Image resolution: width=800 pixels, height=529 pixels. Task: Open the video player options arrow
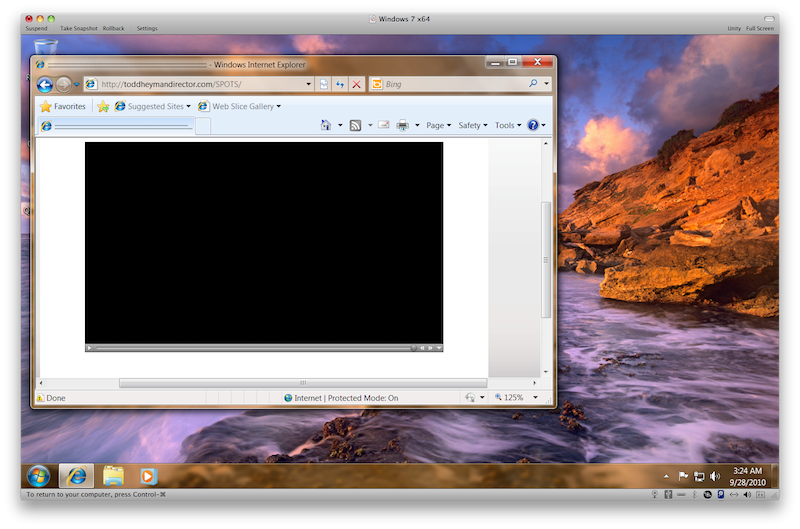pos(439,348)
